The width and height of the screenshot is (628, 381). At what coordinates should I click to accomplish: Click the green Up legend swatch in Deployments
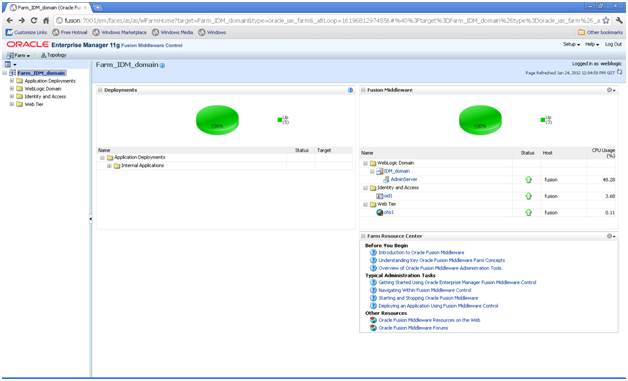[x=280, y=120]
